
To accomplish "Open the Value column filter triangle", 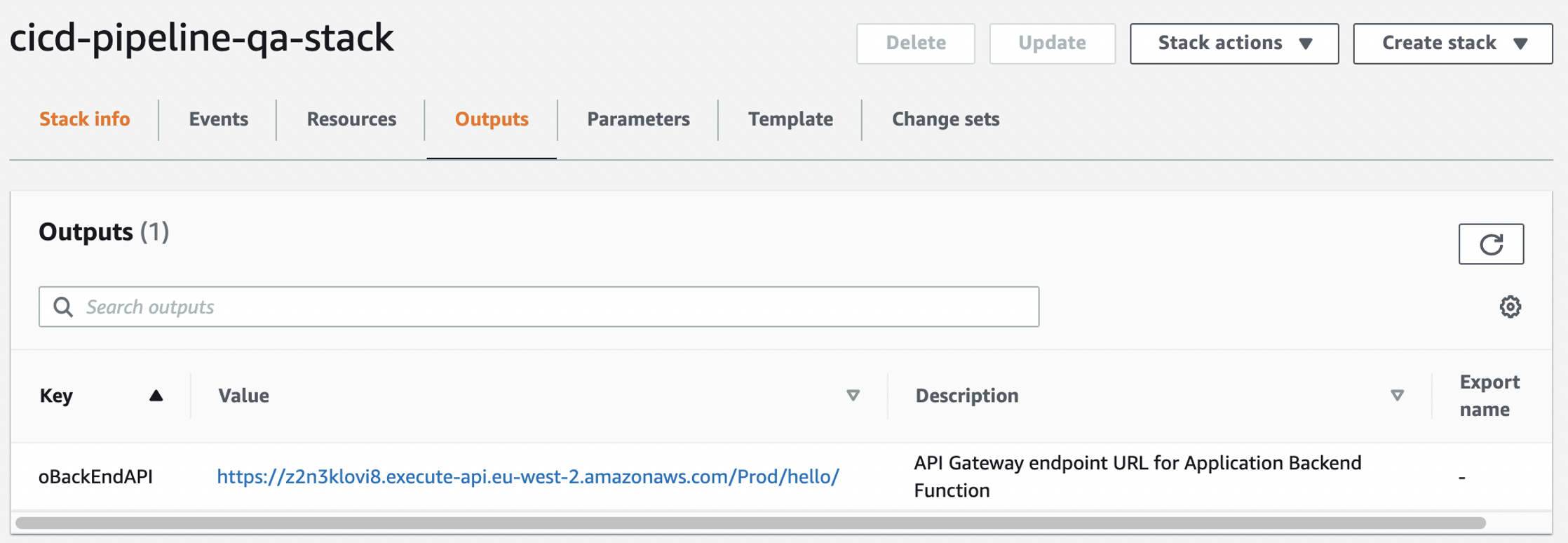I will pyautogui.click(x=853, y=395).
